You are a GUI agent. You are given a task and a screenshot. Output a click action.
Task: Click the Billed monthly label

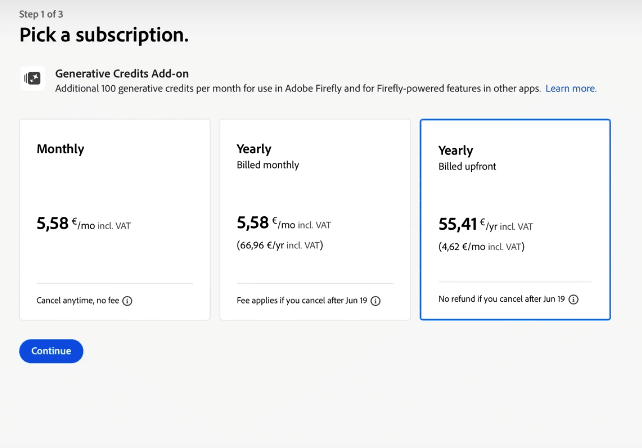268,165
